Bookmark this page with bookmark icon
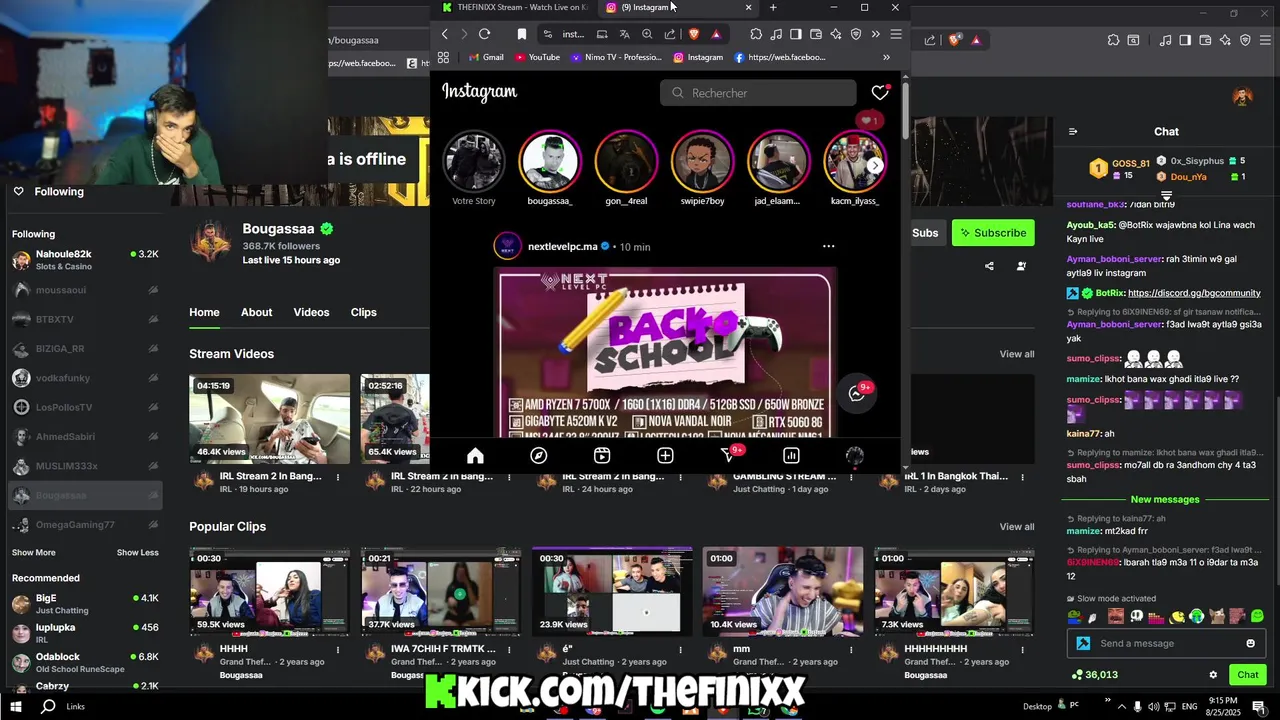This screenshot has height=720, width=1280. (x=522, y=34)
